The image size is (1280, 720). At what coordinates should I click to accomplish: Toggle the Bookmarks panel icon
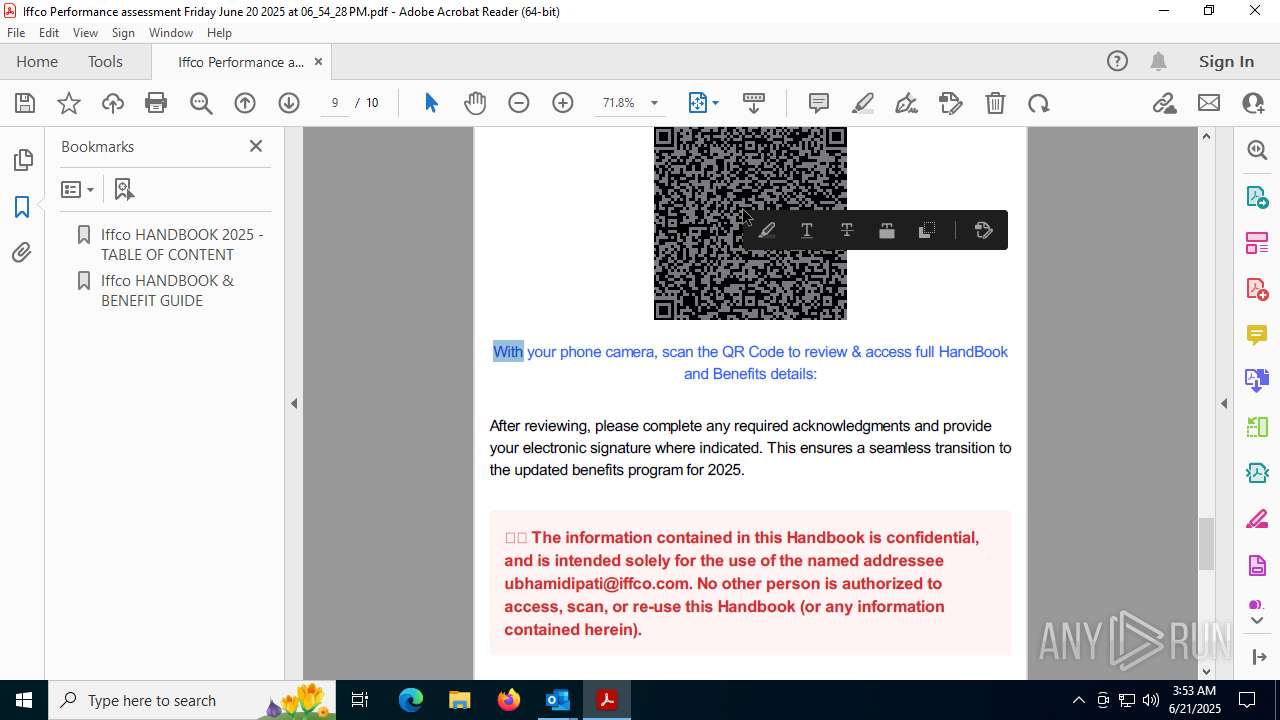click(22, 207)
